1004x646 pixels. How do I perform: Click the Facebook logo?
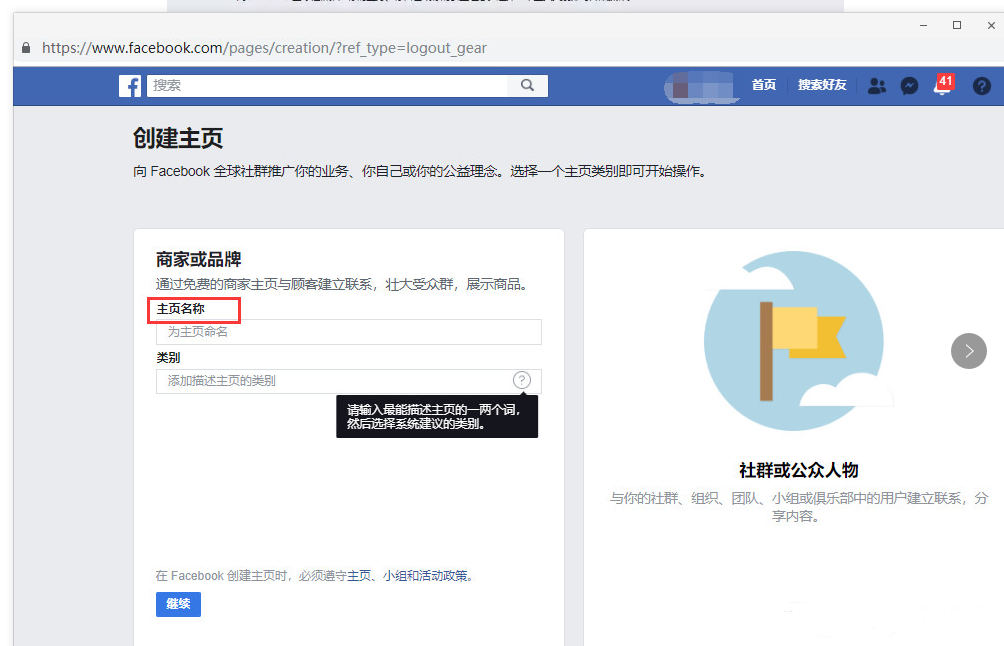point(130,86)
